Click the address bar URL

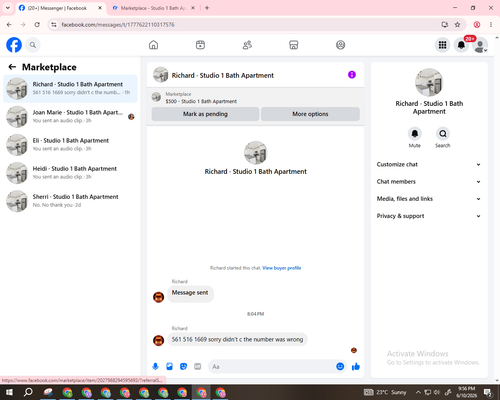[x=118, y=25]
